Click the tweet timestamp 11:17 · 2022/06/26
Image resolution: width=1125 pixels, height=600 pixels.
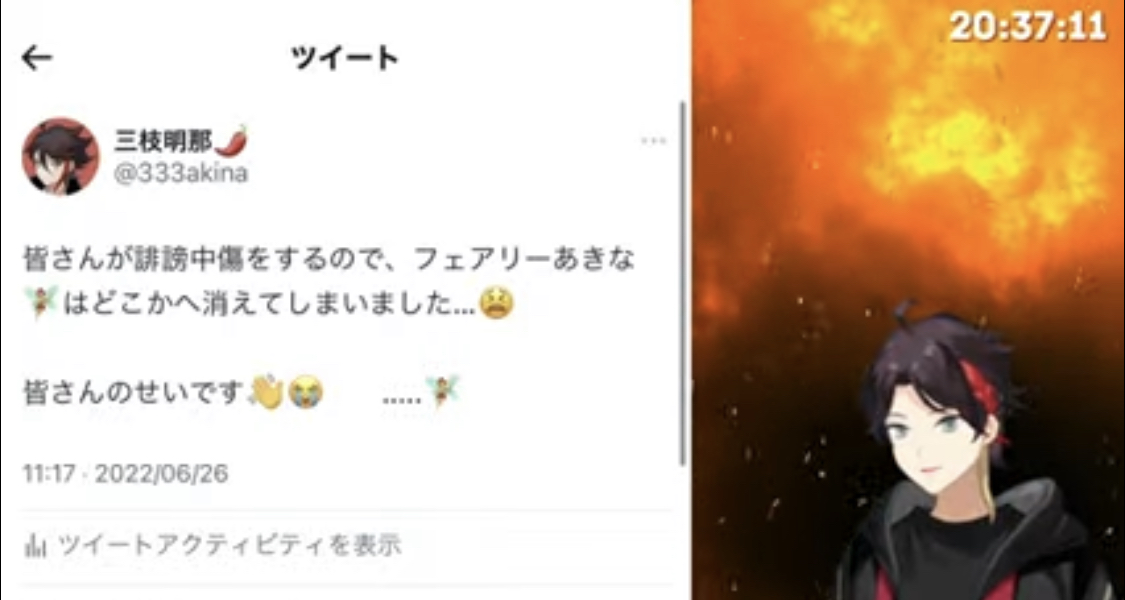(x=126, y=474)
